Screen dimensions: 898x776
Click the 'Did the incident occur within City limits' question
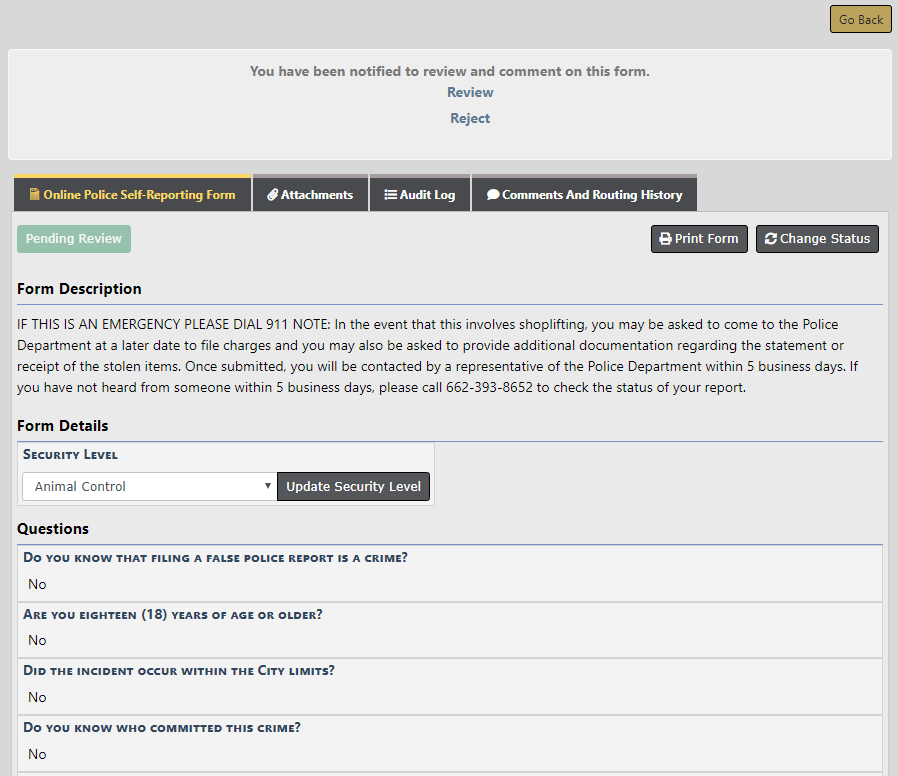tap(179, 670)
